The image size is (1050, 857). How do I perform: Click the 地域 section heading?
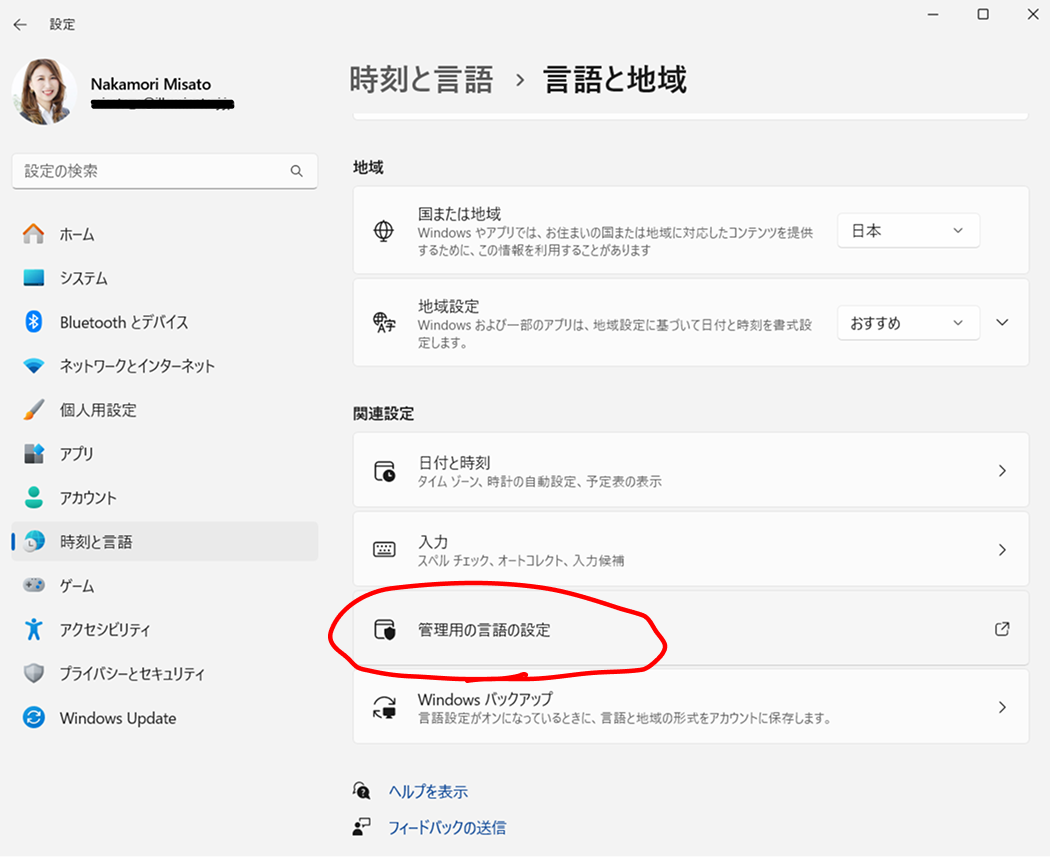pyautogui.click(x=368, y=167)
